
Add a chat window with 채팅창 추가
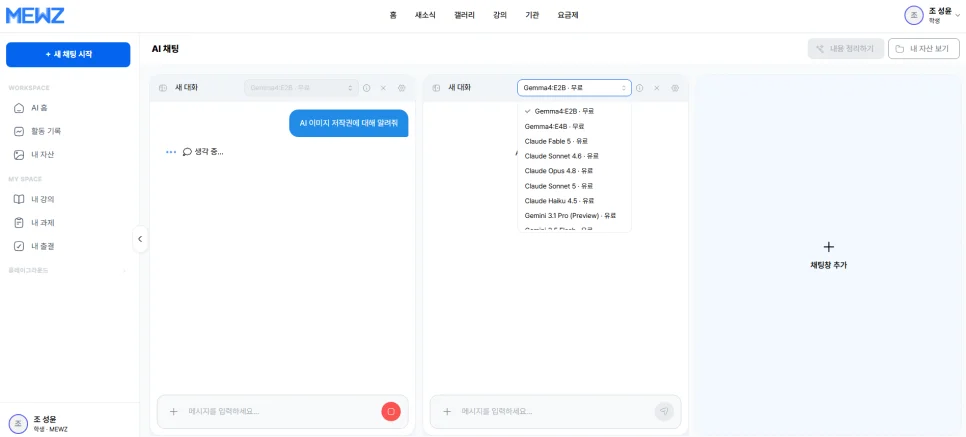pyautogui.click(x=829, y=255)
